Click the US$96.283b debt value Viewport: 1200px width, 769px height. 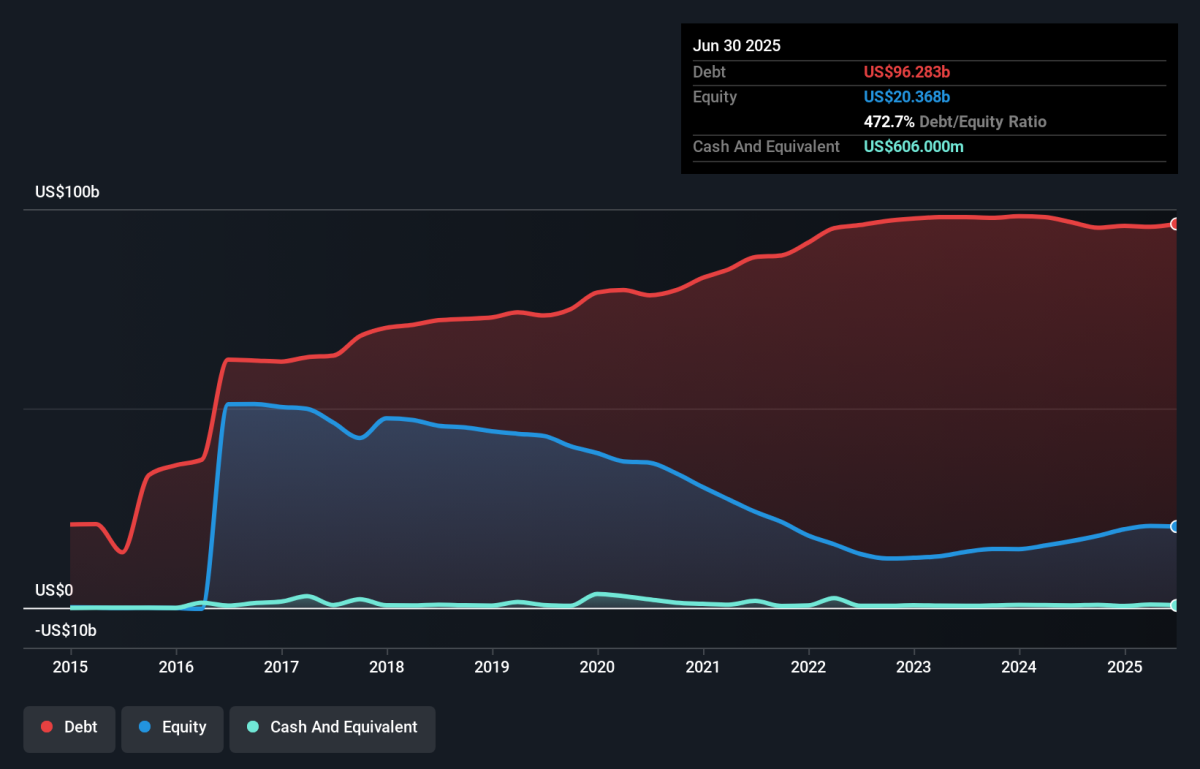[x=907, y=72]
